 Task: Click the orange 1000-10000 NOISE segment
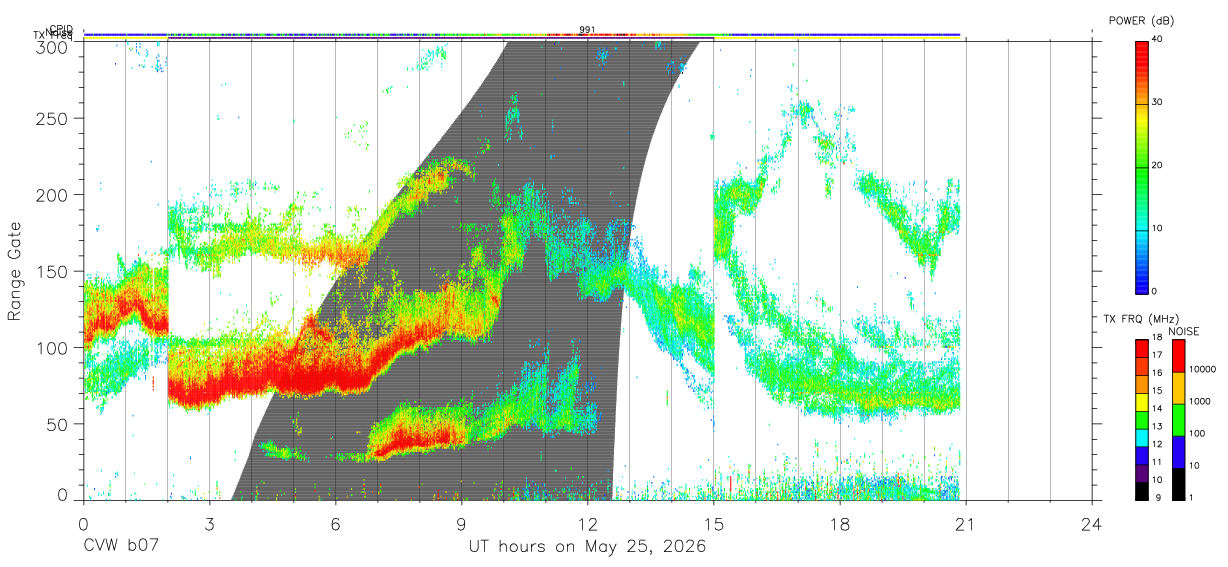coord(1178,387)
